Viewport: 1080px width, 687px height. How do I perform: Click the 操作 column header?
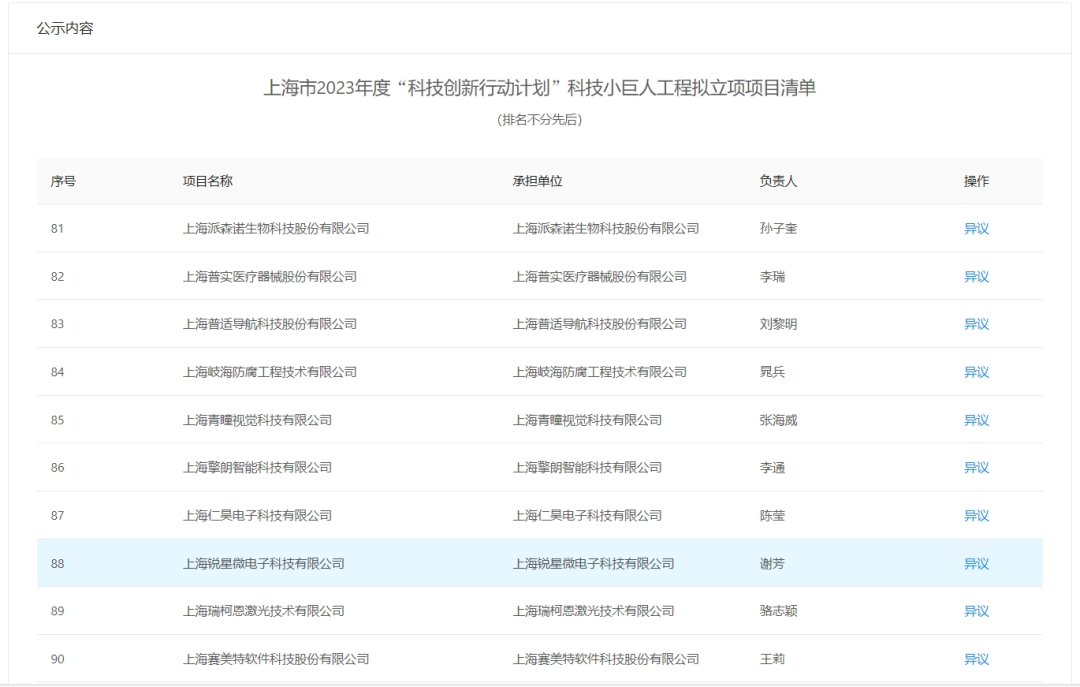[976, 181]
